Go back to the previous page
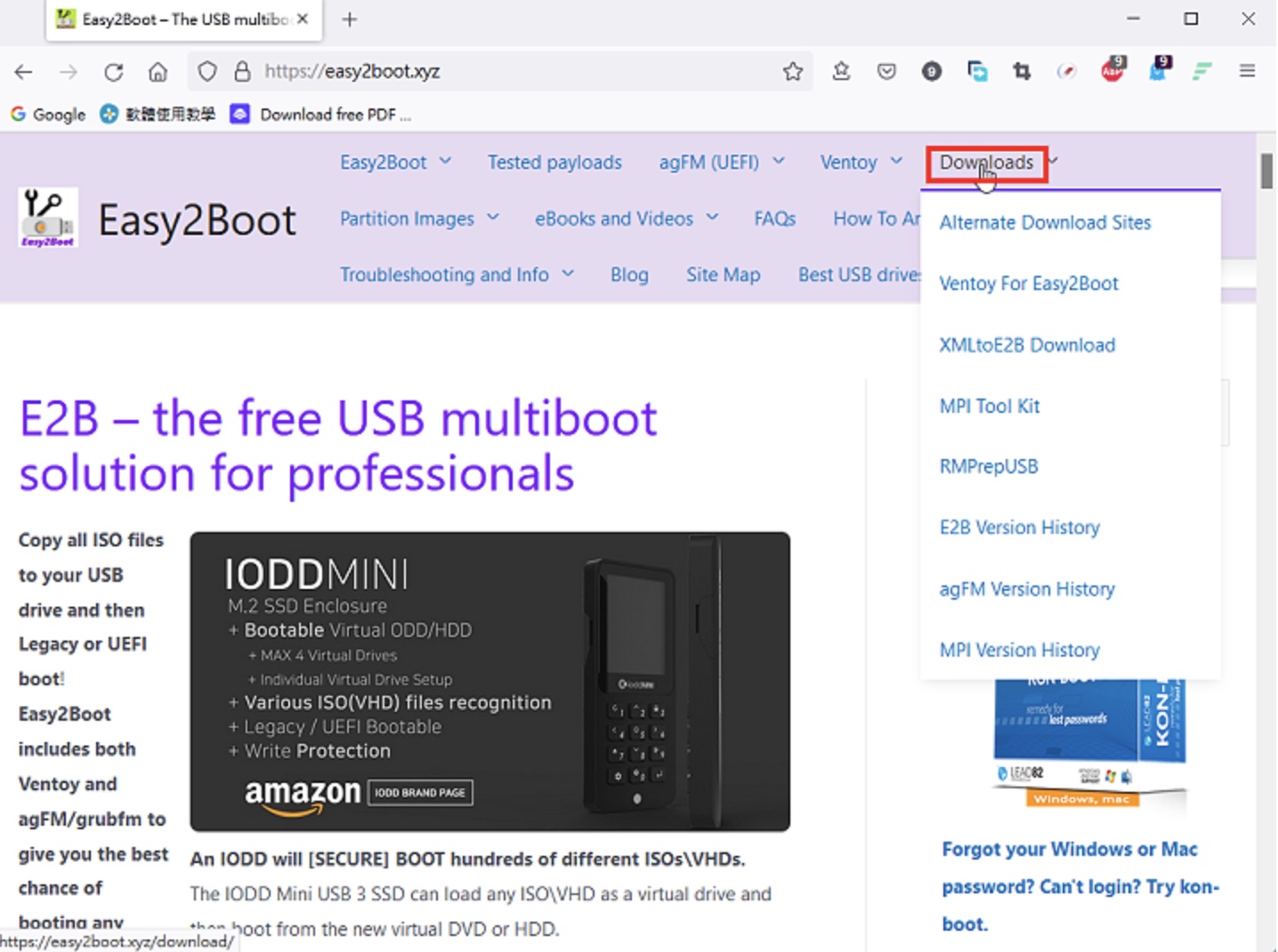The image size is (1278, 952). coord(24,72)
